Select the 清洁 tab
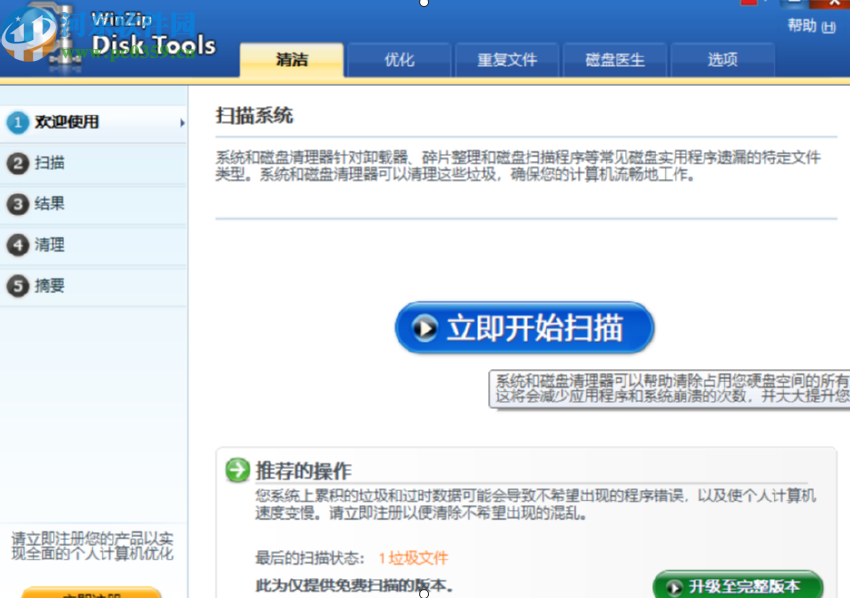This screenshot has height=598, width=850. pyautogui.click(x=291, y=59)
